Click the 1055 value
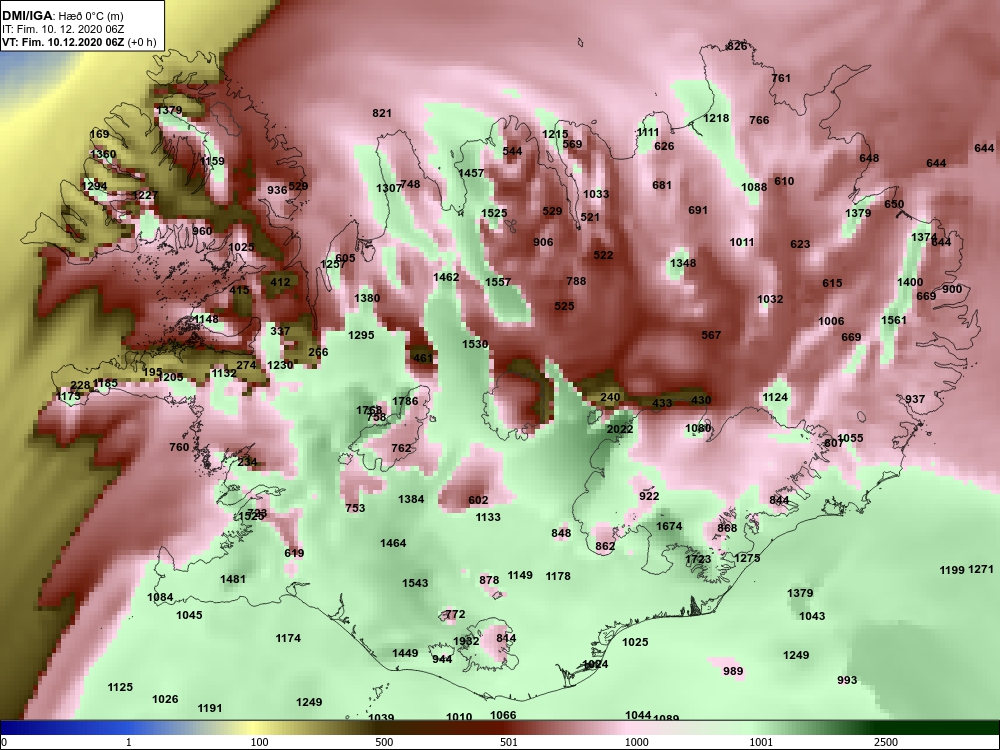Screen dimensions: 1000x750 click(850, 438)
